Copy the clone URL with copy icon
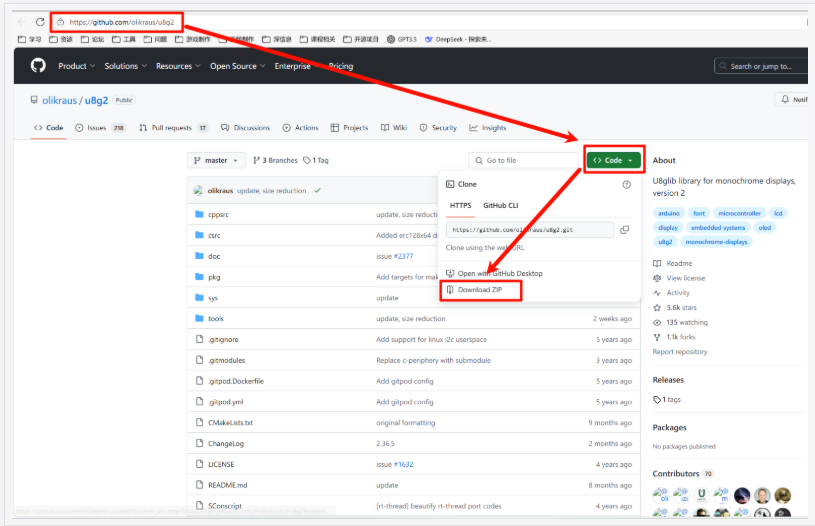The height and width of the screenshot is (526, 815). tap(624, 230)
